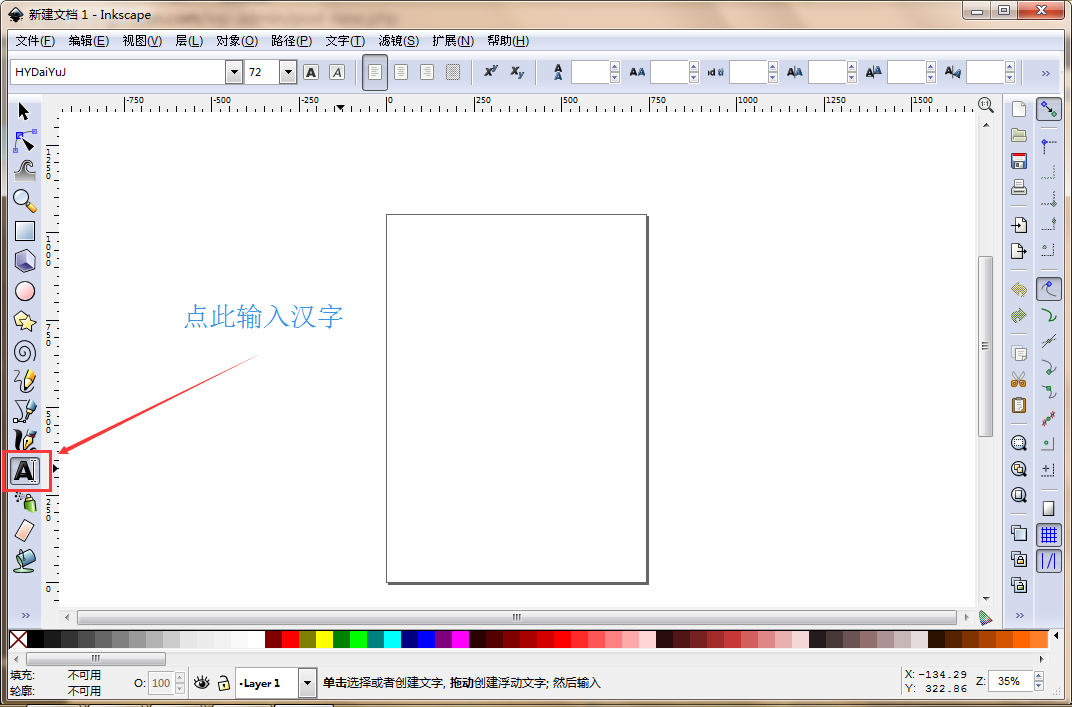Select the Zoom magnifier tool

(x=25, y=201)
